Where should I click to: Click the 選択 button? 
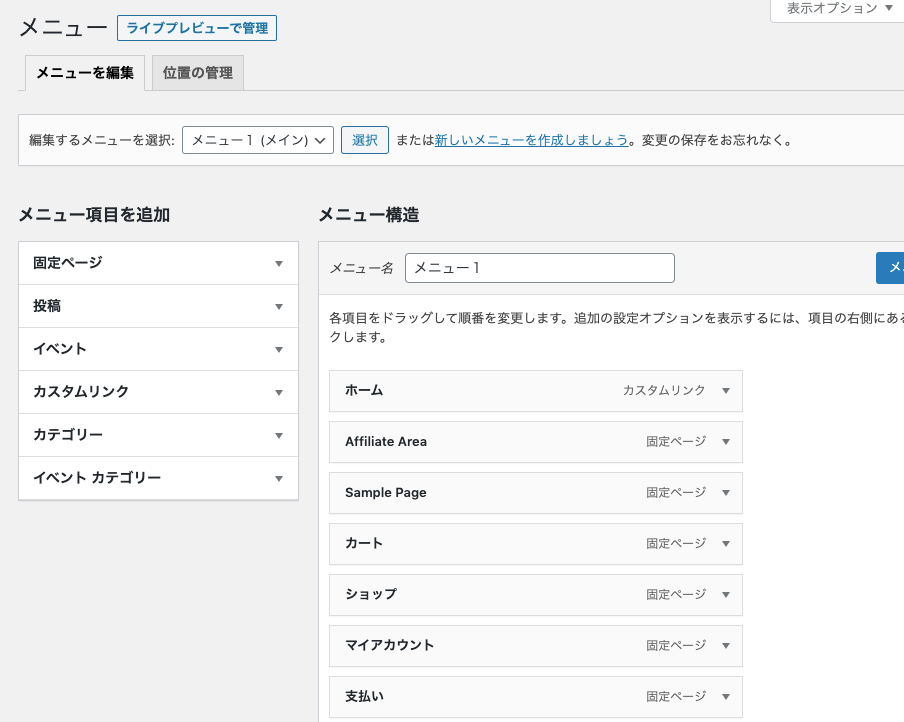(365, 141)
